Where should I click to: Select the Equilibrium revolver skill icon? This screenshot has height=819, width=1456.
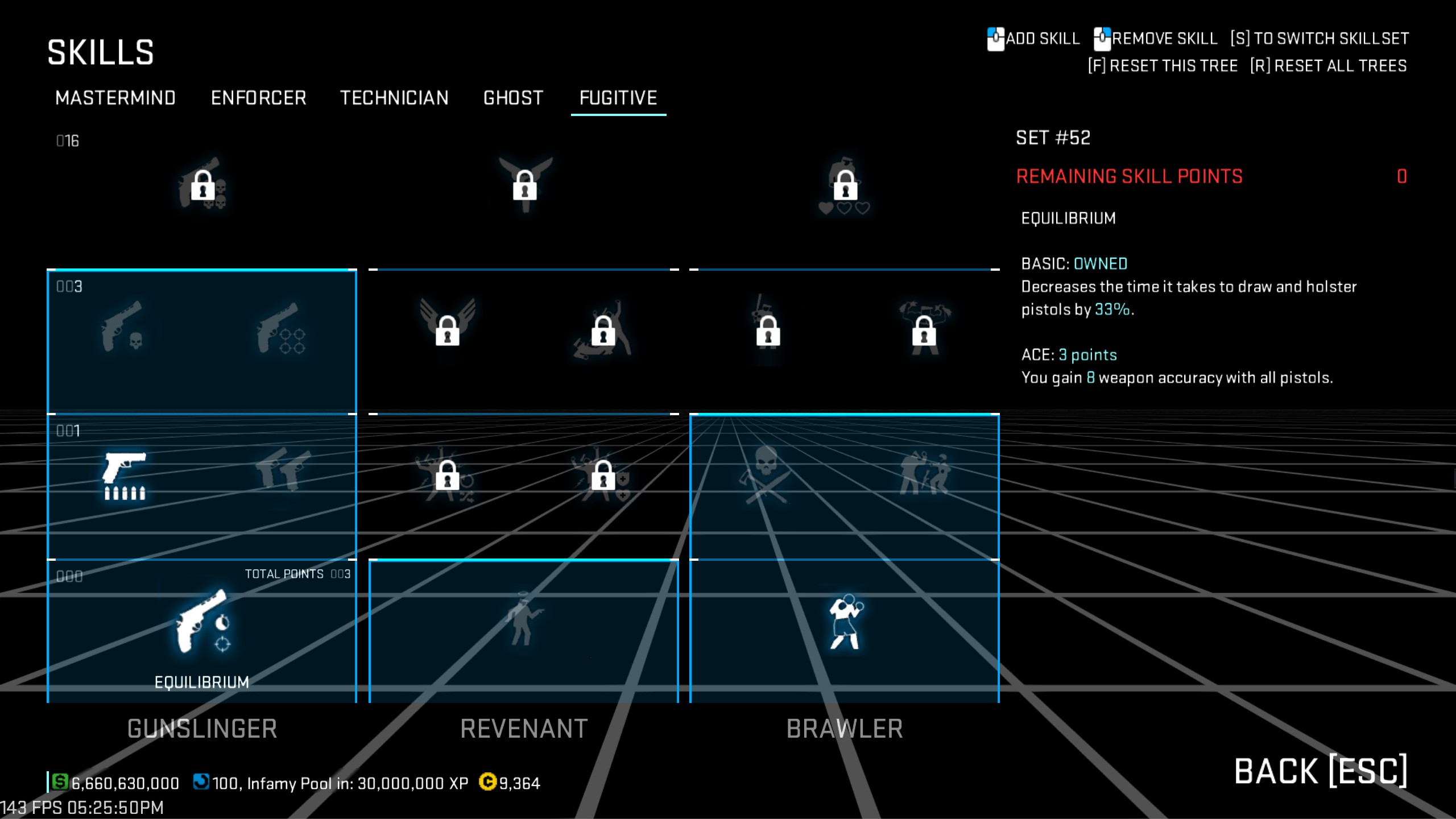point(201,621)
